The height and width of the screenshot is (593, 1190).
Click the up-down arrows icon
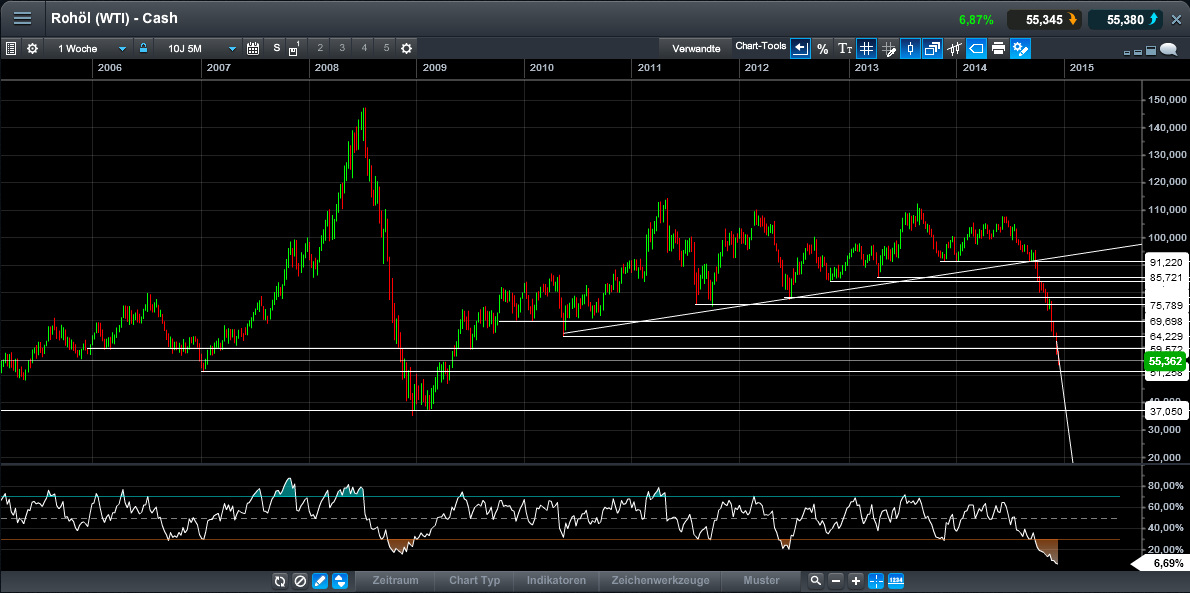(x=340, y=581)
